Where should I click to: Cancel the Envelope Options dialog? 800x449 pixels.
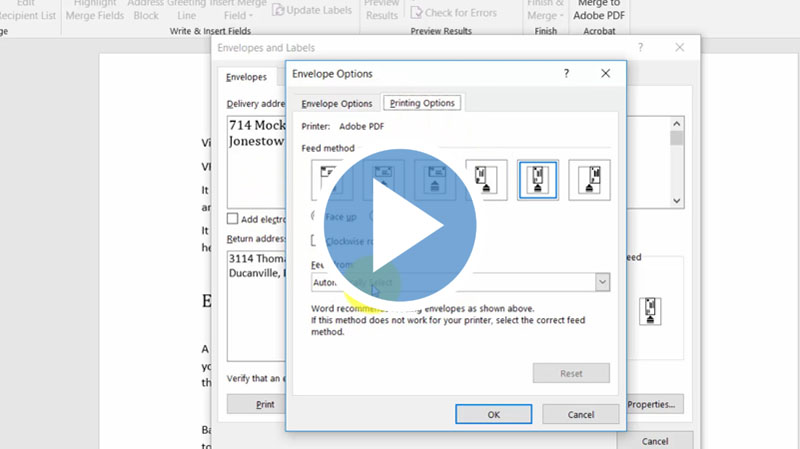pyautogui.click(x=580, y=414)
